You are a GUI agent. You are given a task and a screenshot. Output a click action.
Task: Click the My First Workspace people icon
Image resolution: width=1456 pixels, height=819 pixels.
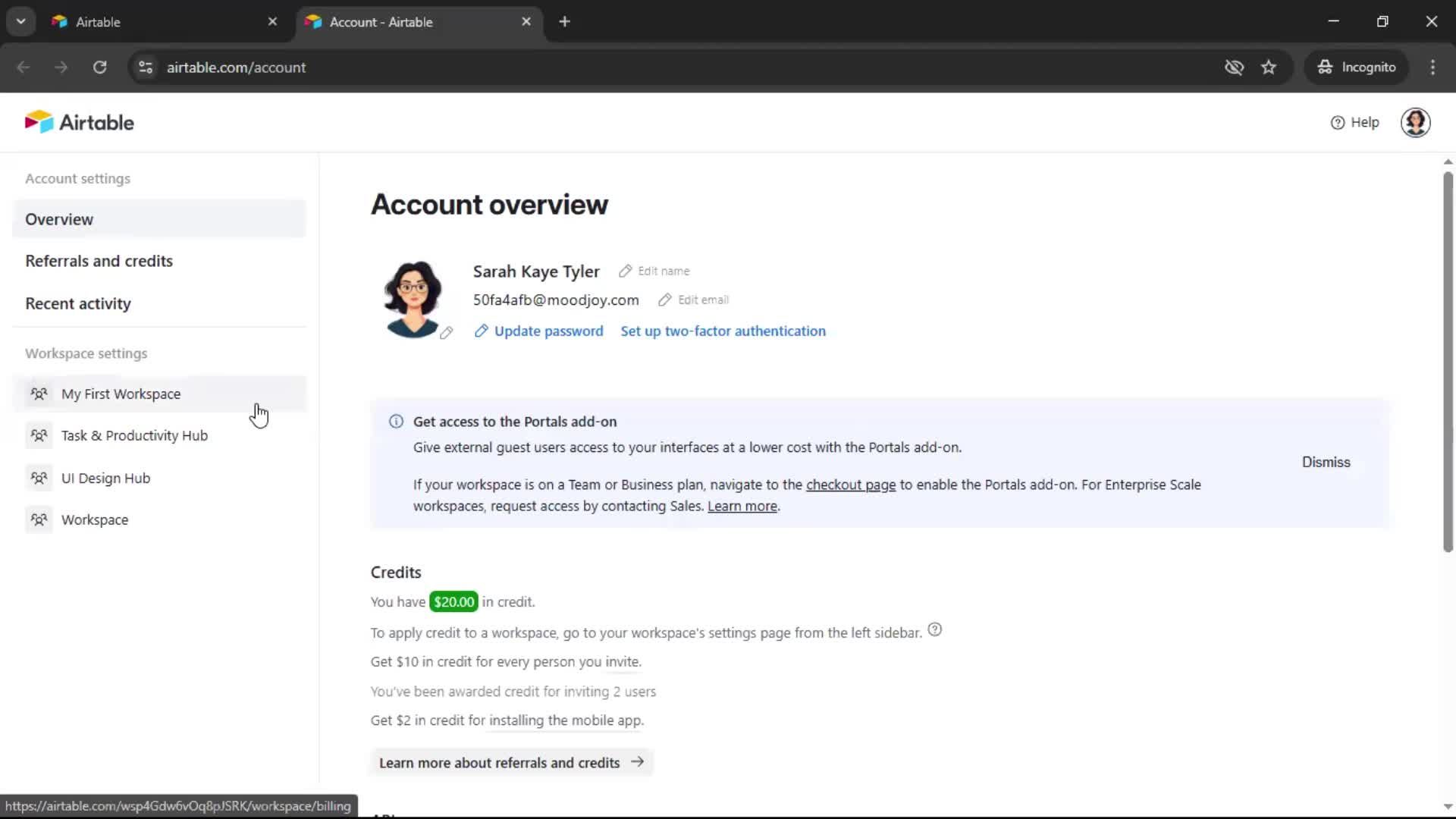tap(39, 394)
